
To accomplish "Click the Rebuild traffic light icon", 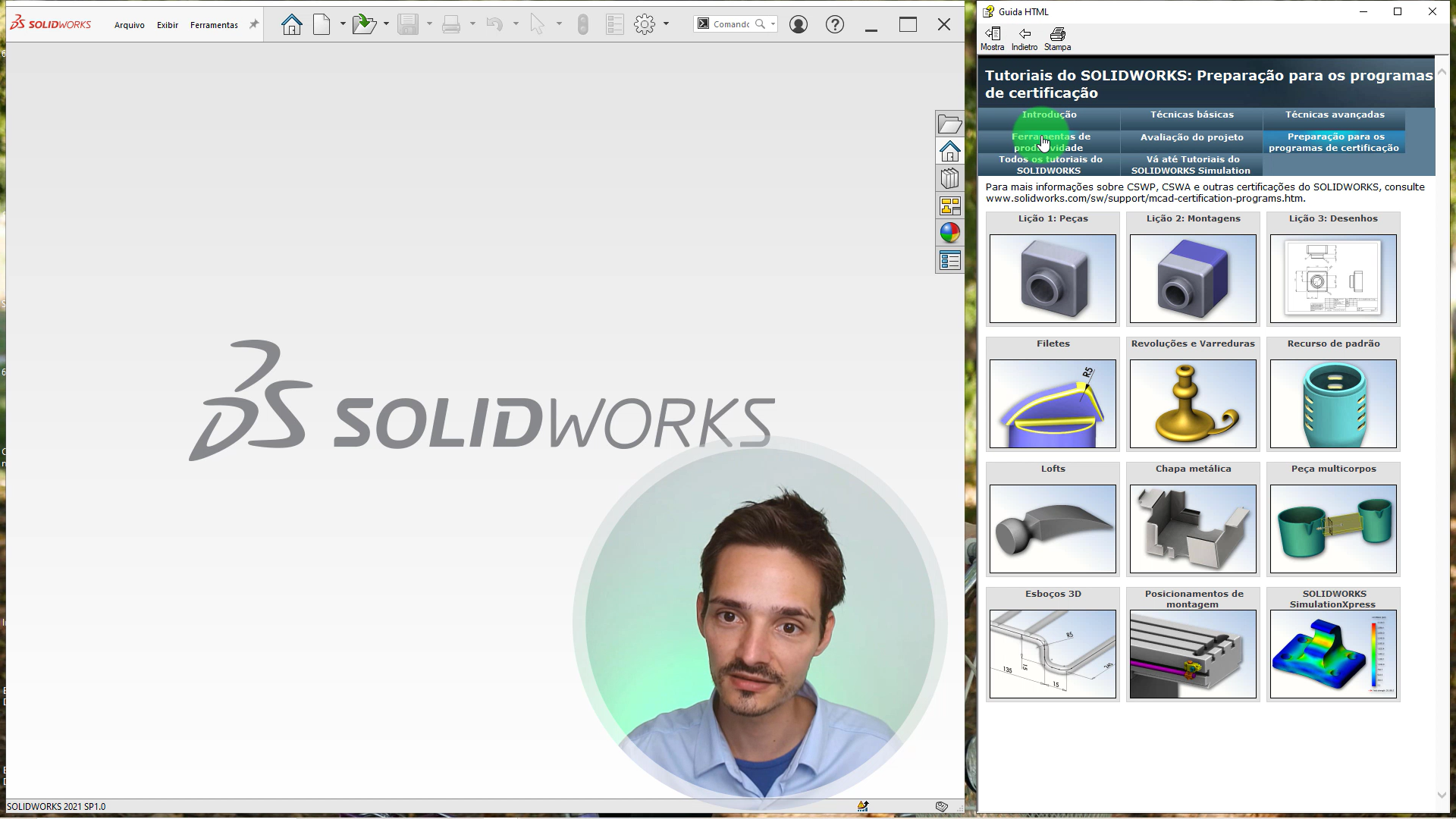I will tap(582, 25).
